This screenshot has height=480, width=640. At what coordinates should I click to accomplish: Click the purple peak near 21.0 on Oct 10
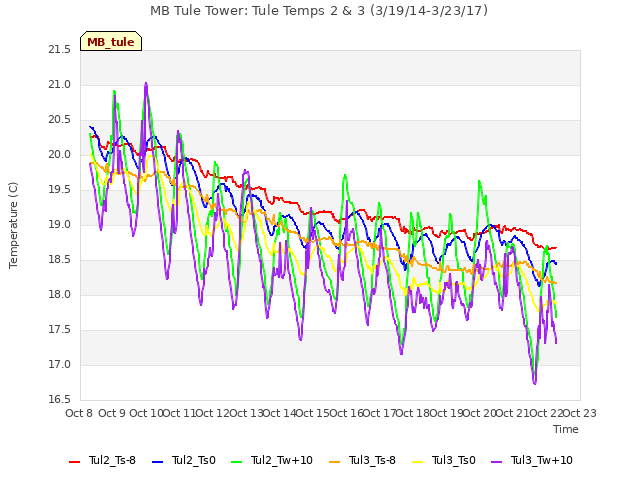click(x=146, y=83)
